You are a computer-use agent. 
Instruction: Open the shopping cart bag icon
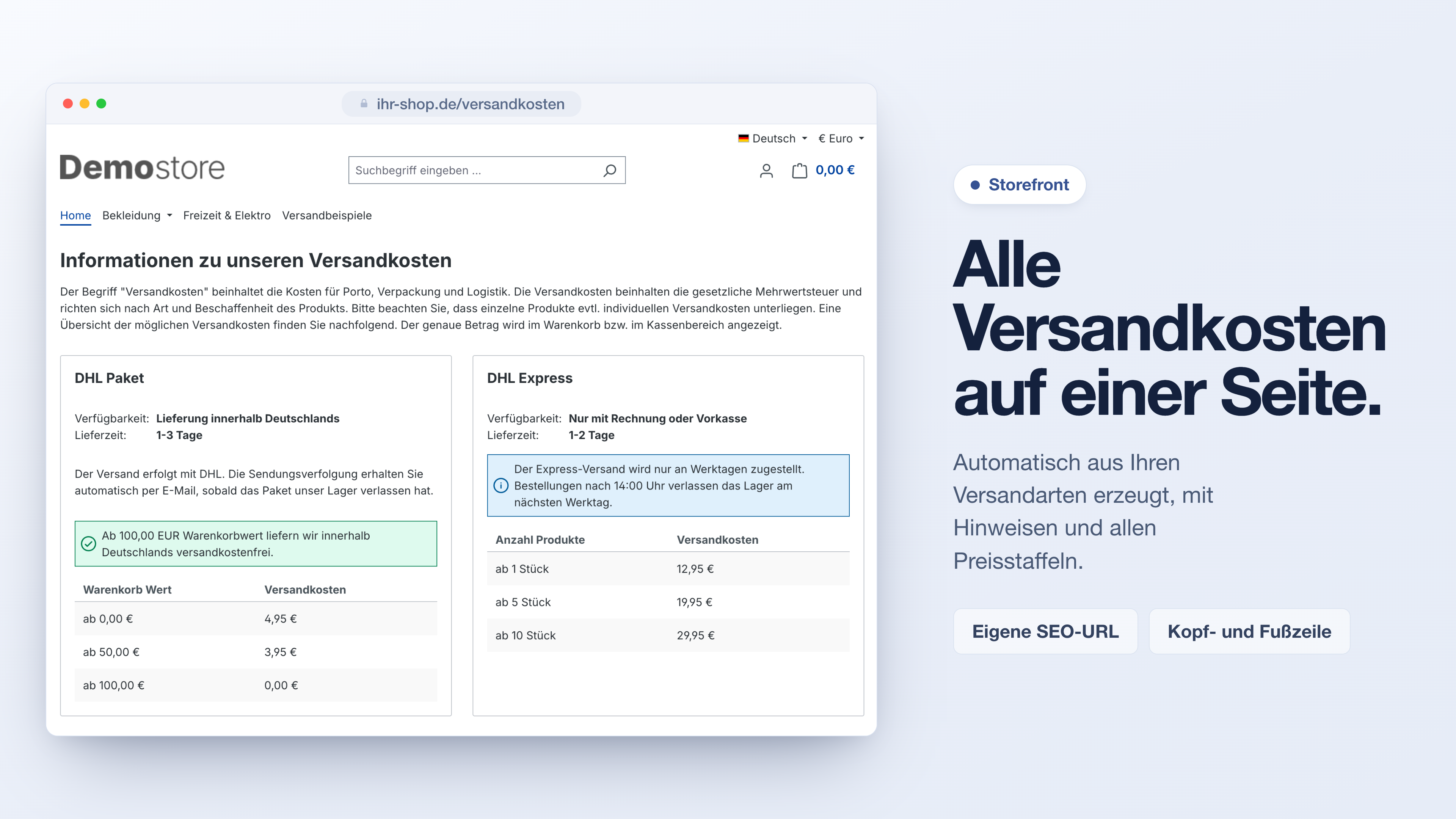click(799, 171)
